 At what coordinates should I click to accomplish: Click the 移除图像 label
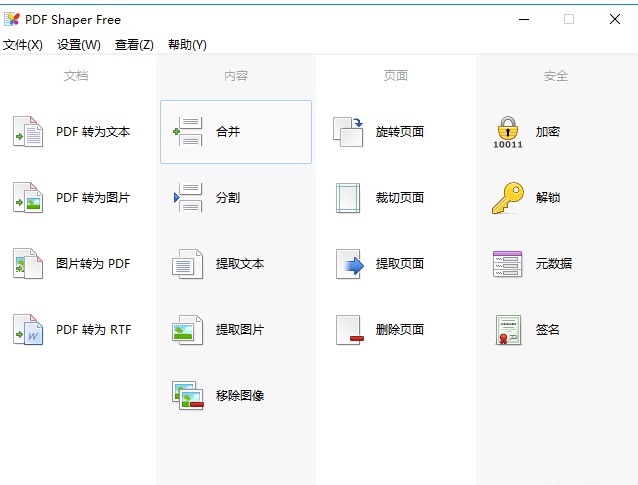tap(240, 395)
